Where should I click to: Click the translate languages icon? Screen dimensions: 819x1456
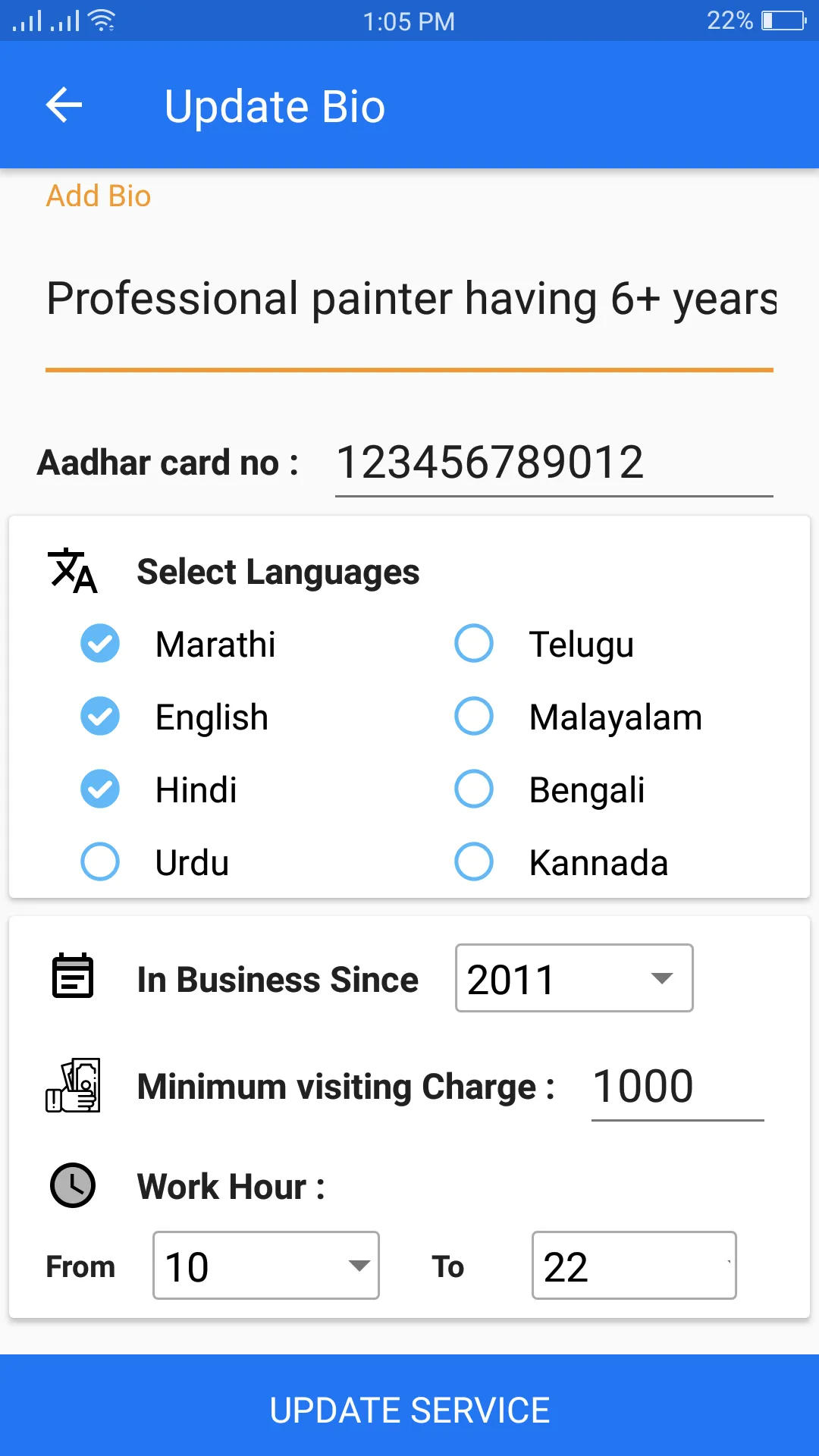[73, 571]
